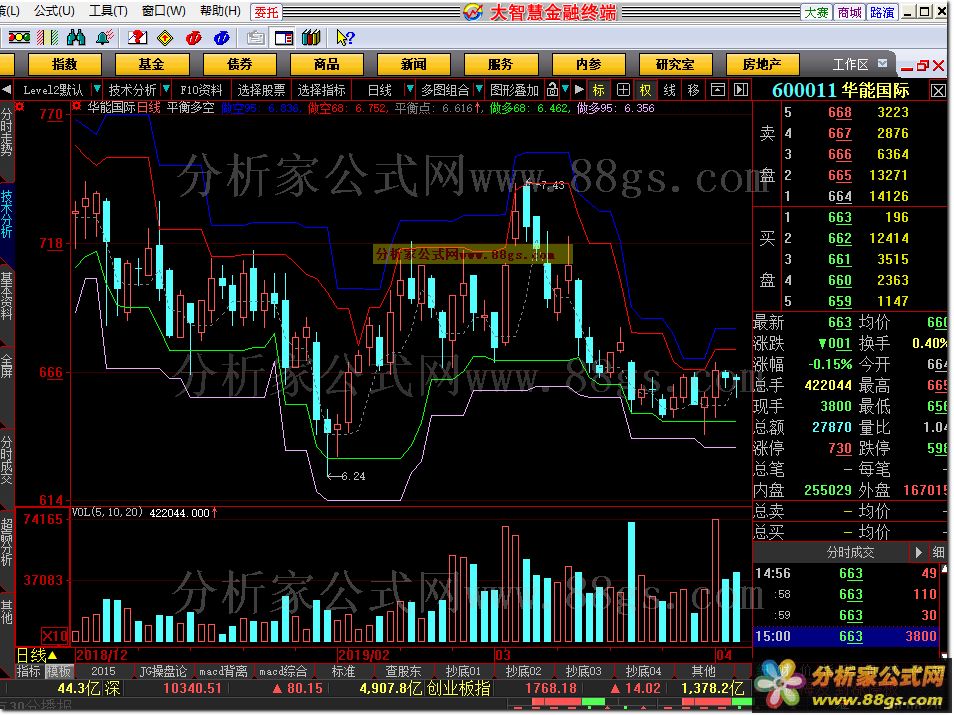Open the 公式(U) menu
954x715 pixels.
[54, 11]
